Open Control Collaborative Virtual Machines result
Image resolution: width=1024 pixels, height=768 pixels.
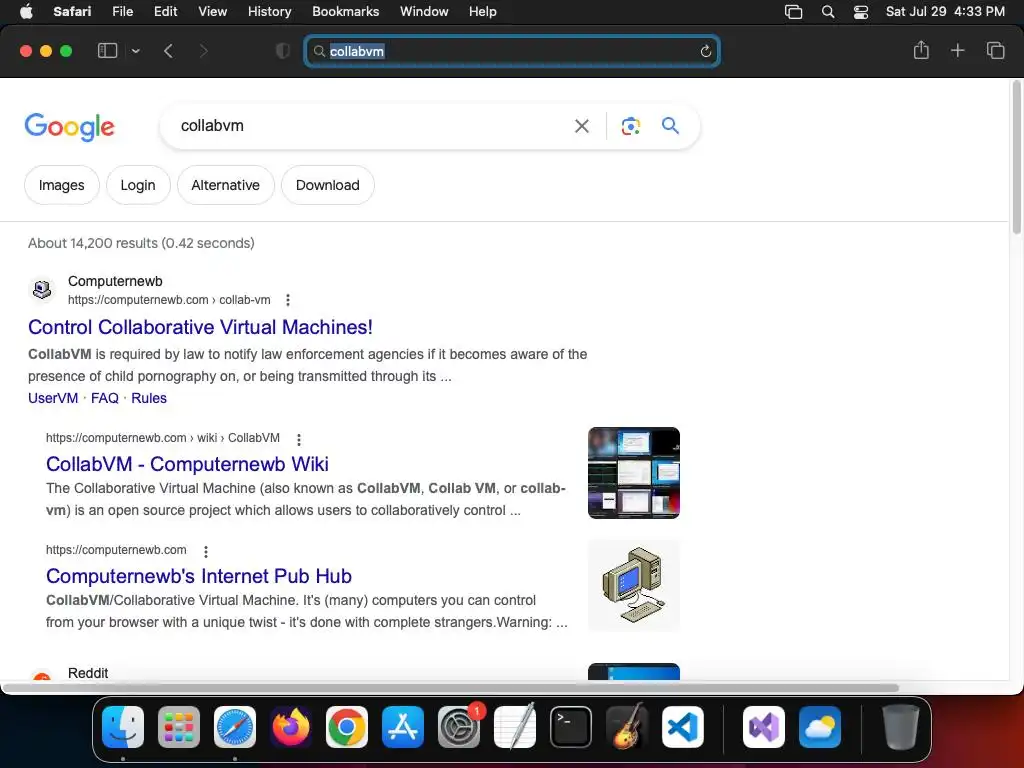pos(200,327)
